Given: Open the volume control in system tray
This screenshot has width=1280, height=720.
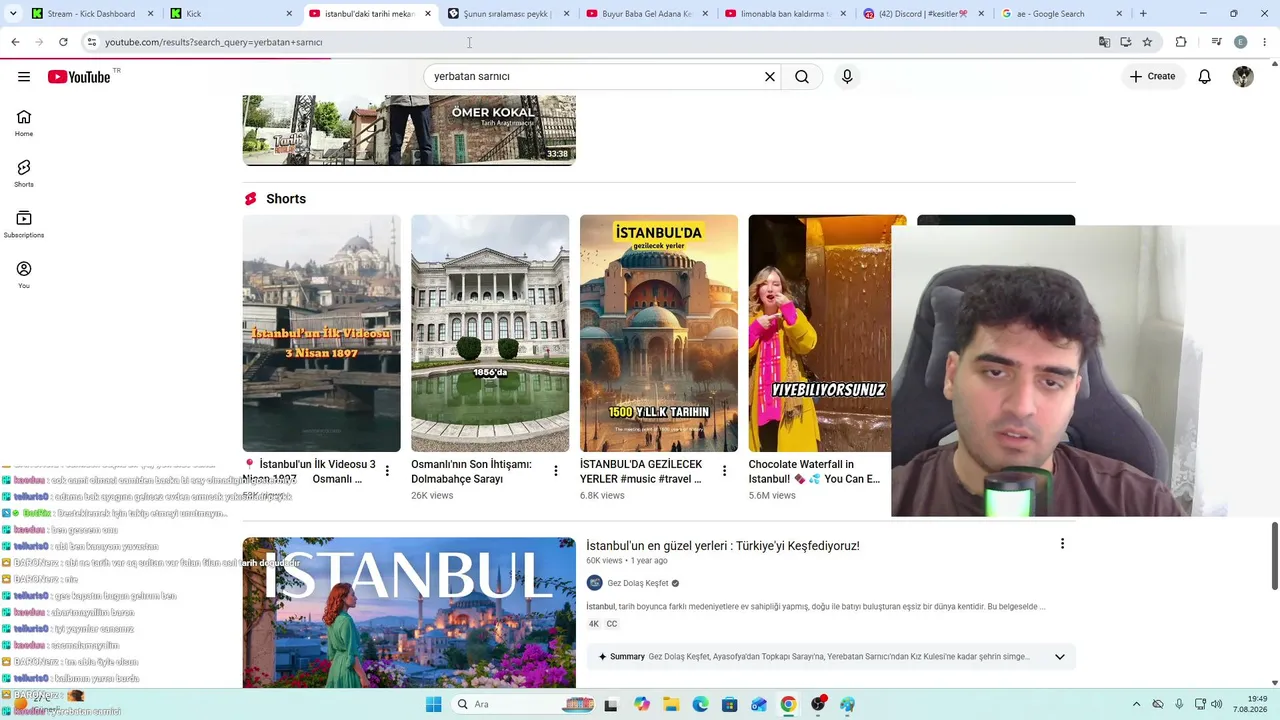Looking at the screenshot, I should (1217, 704).
